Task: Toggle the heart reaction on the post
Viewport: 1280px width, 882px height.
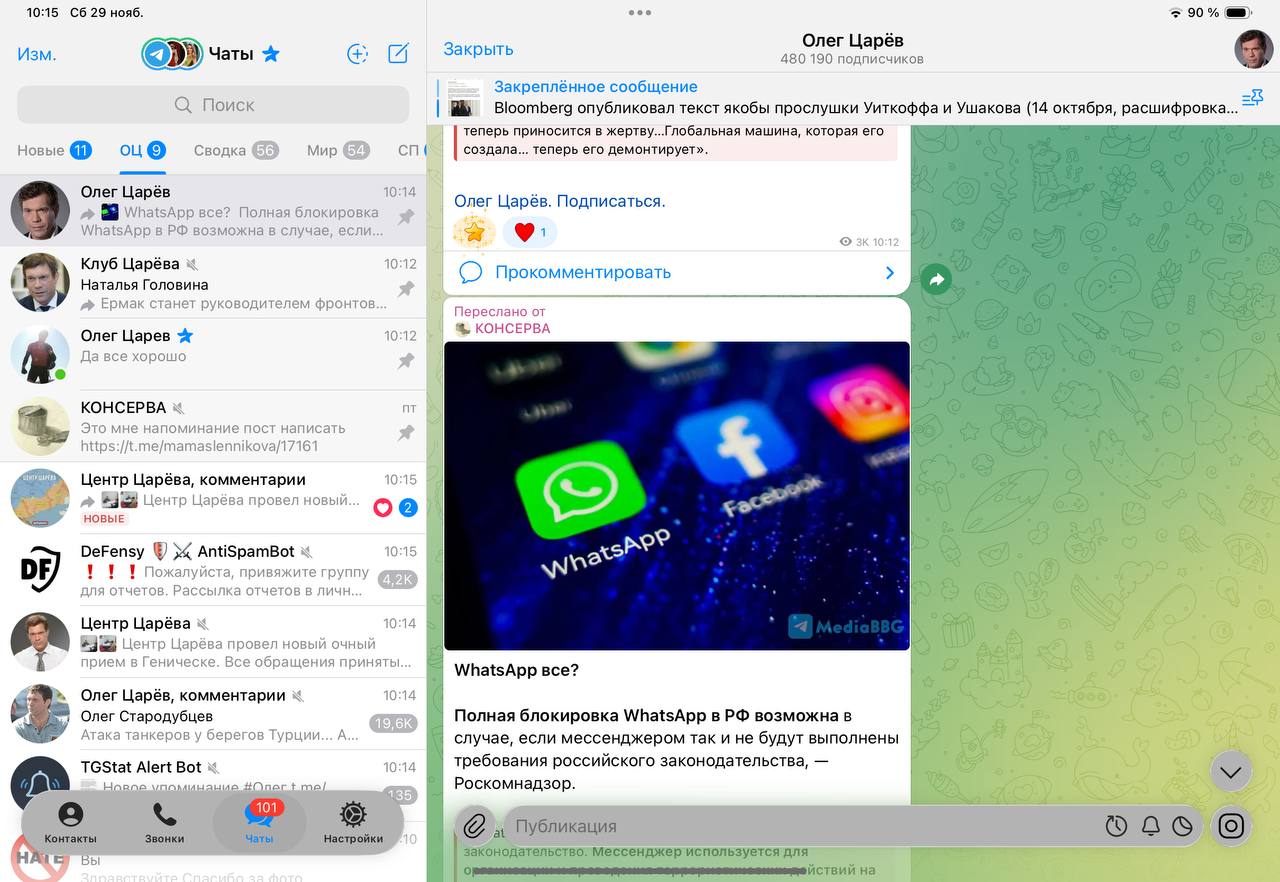Action: pos(529,231)
